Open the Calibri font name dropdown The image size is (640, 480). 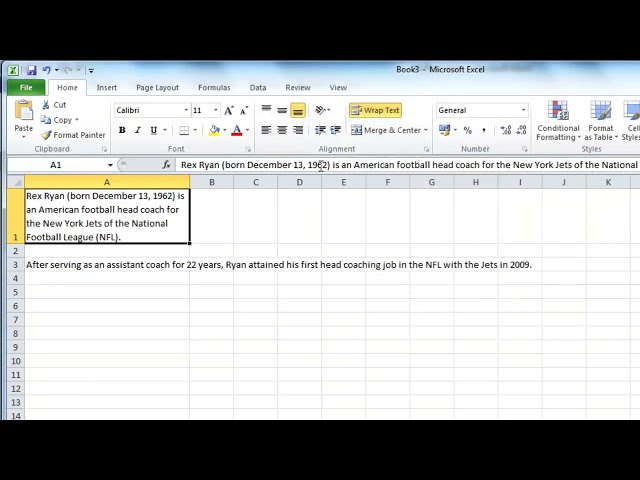point(186,110)
